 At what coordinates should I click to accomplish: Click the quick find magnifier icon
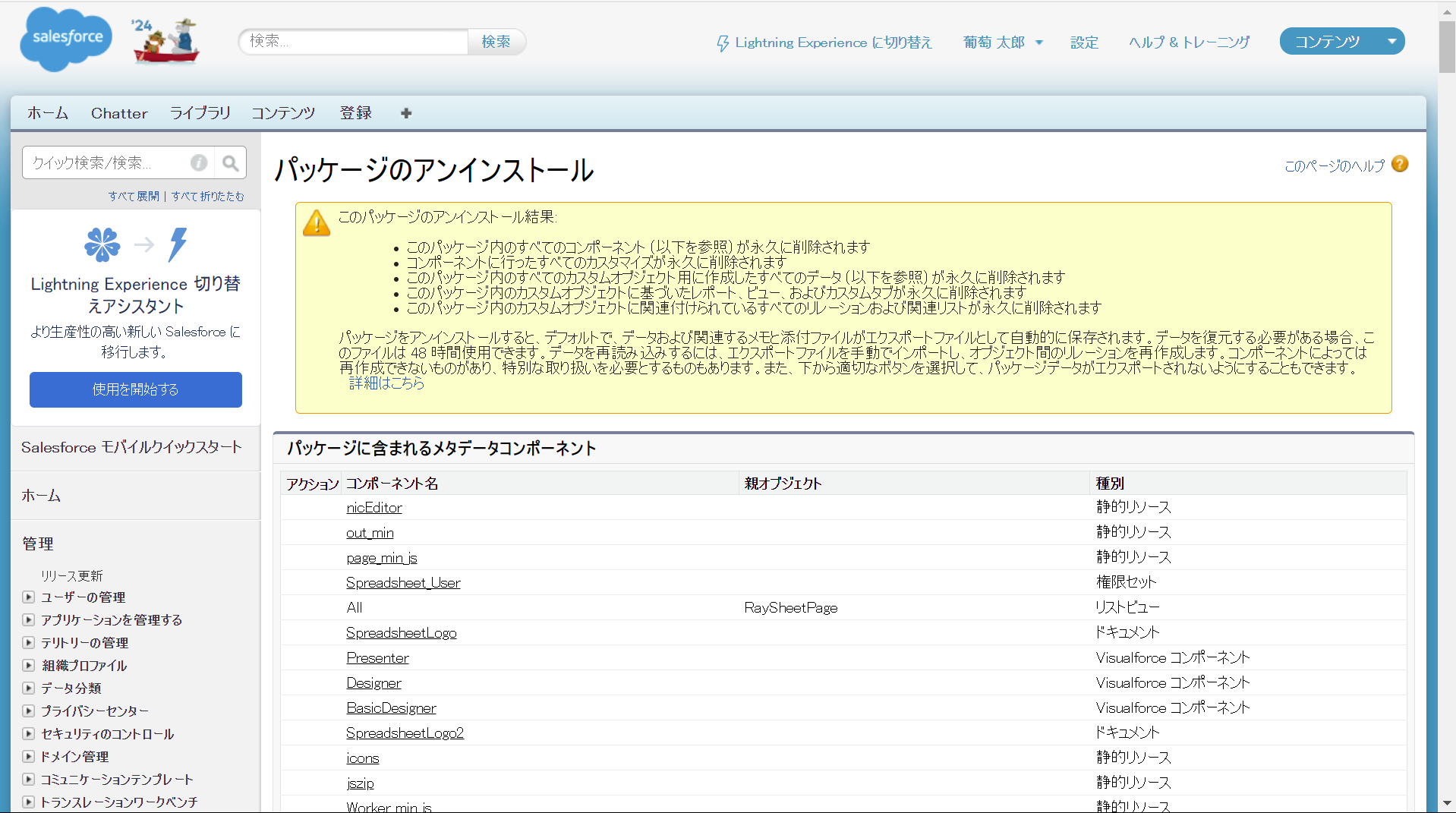[x=231, y=162]
